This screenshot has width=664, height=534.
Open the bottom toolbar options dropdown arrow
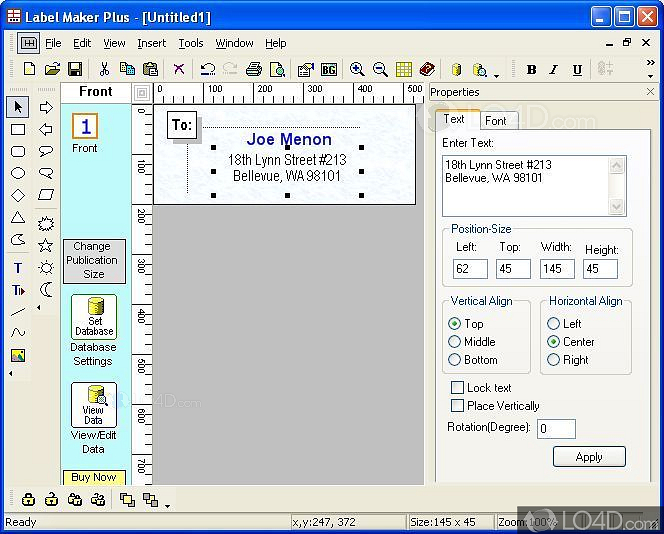pos(167,506)
